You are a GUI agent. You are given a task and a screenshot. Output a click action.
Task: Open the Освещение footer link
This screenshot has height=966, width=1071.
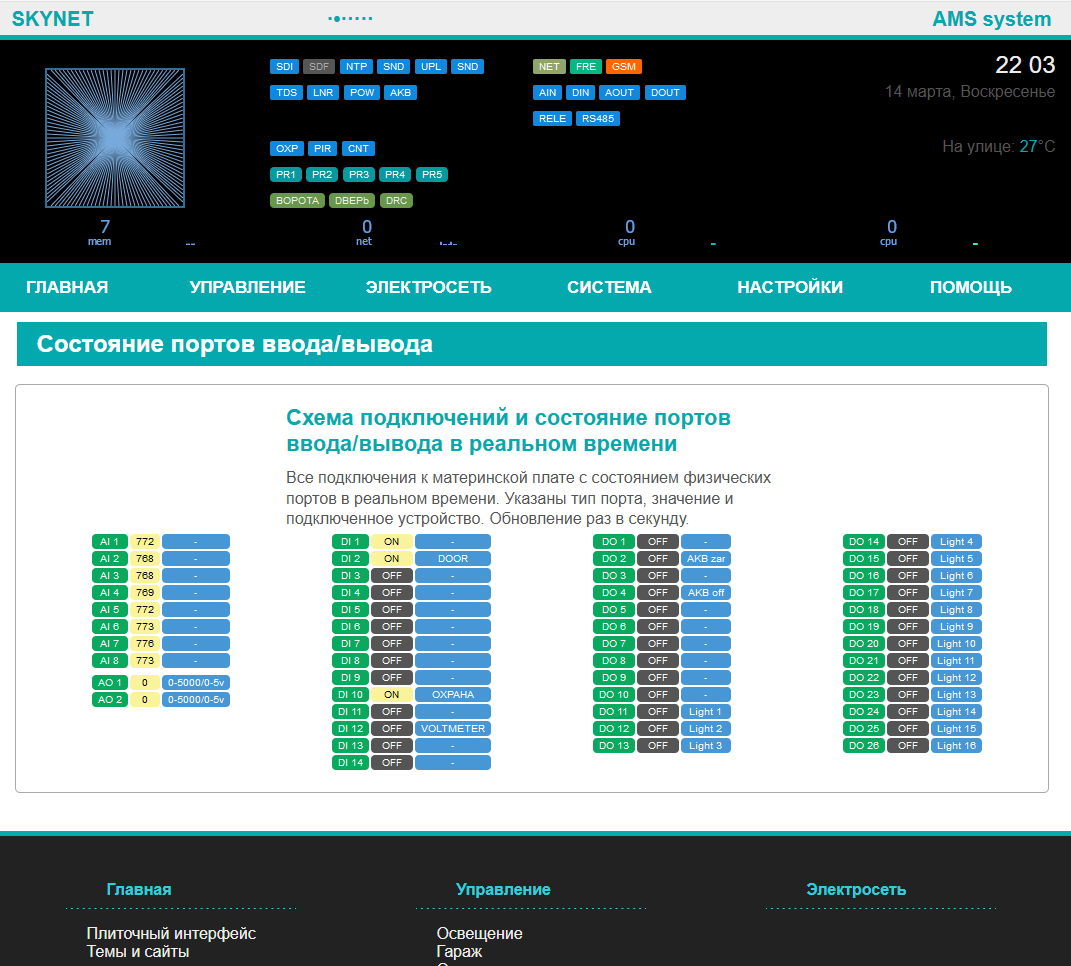pyautogui.click(x=479, y=934)
